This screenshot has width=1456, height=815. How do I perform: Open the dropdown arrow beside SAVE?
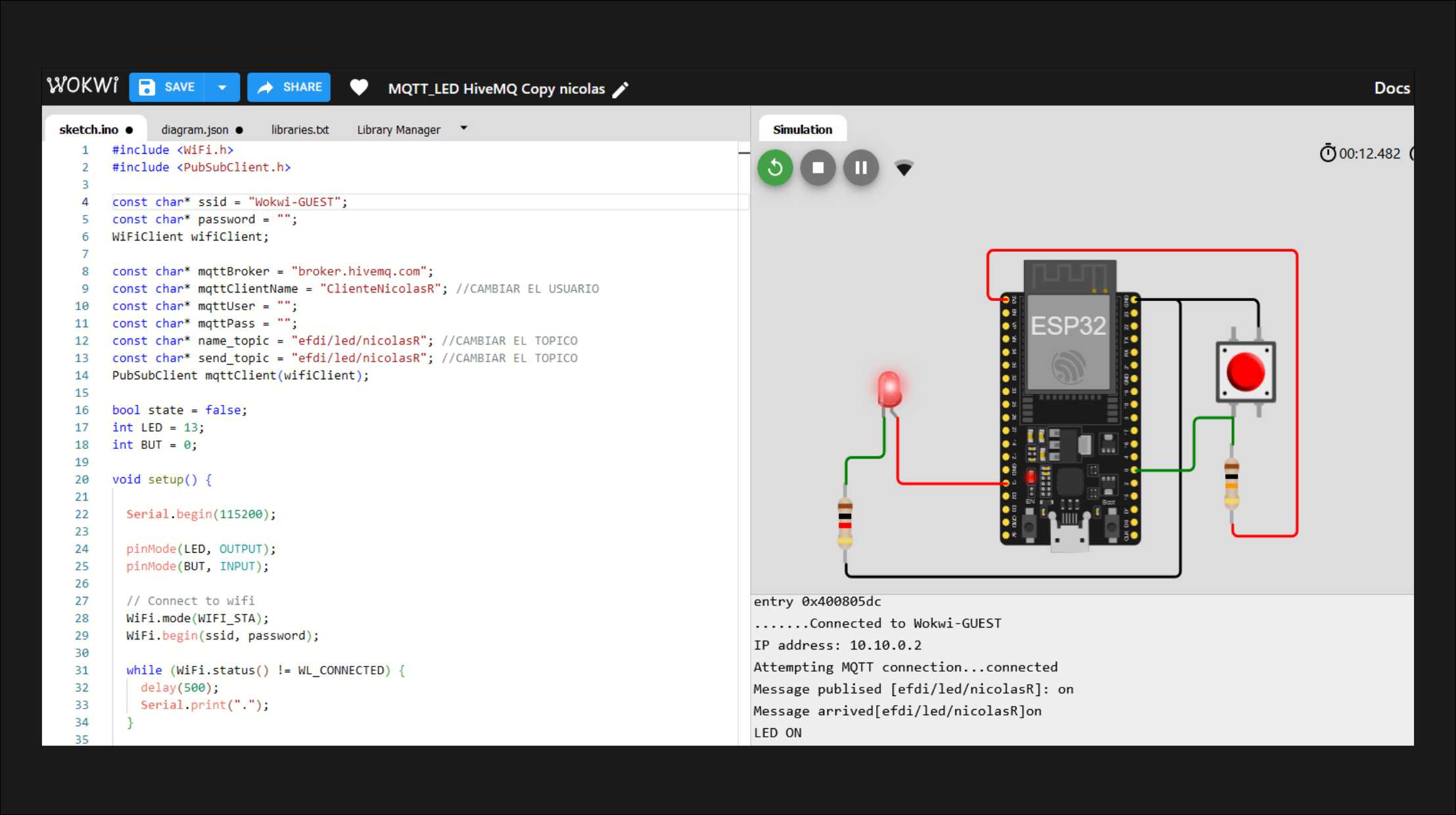pyautogui.click(x=222, y=87)
